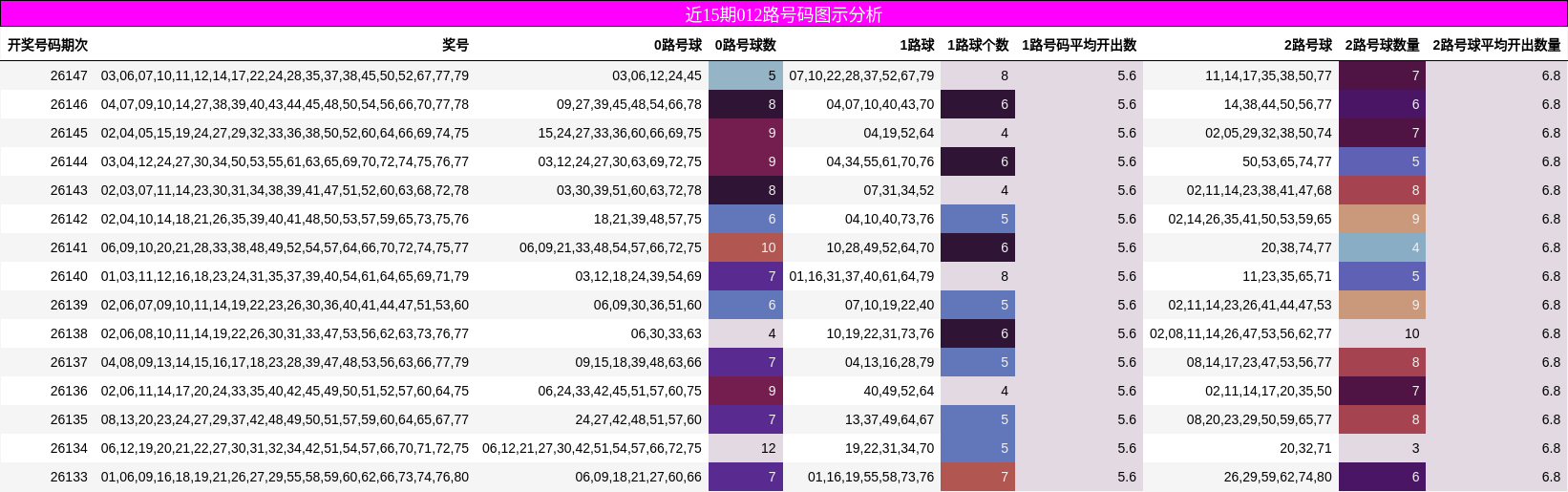Click period number 26147

tap(69, 75)
